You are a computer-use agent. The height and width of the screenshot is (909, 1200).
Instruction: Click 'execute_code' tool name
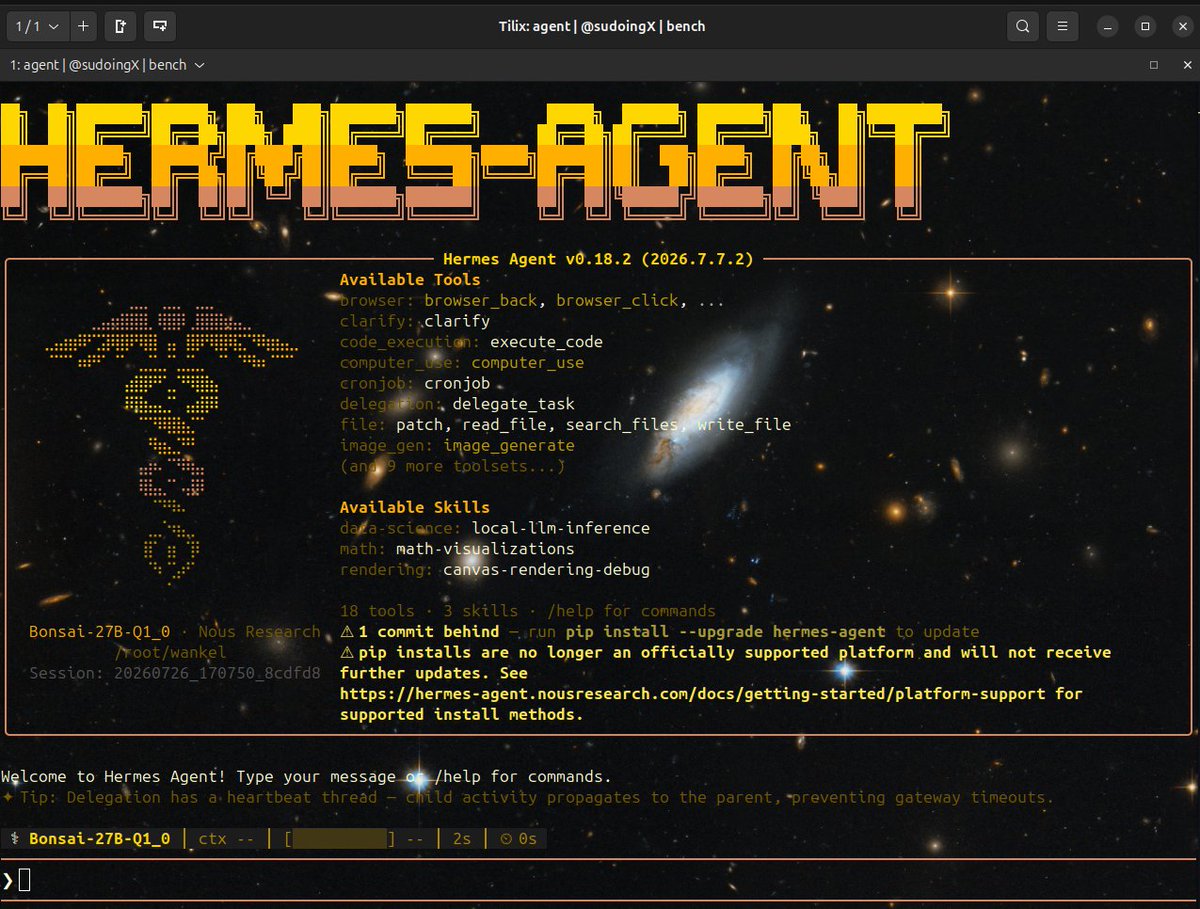[546, 342]
